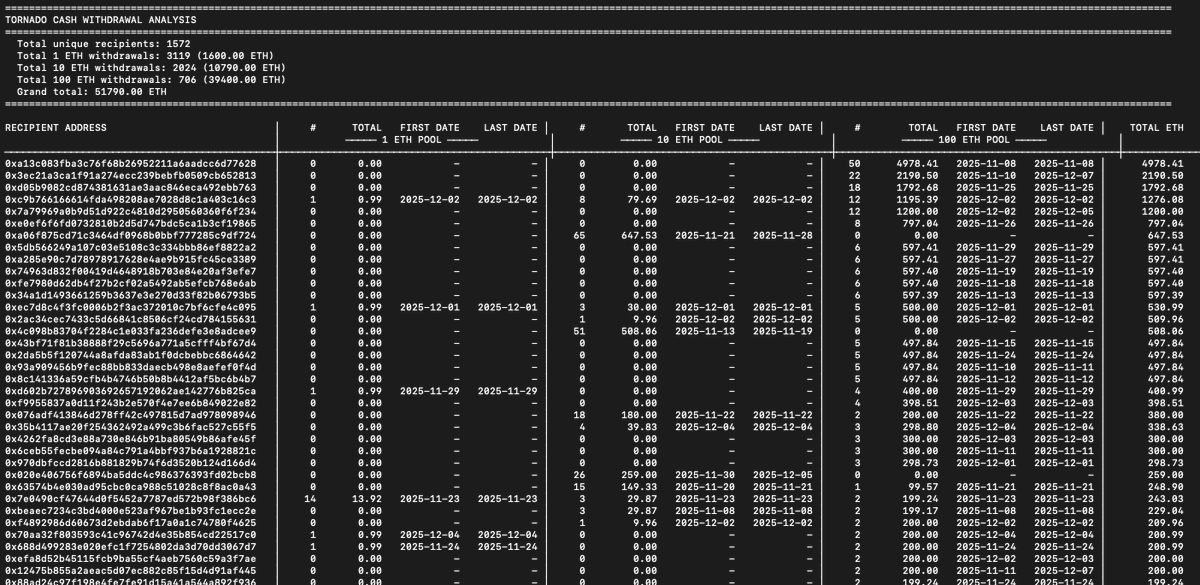
Task: Click address starting with 0xd05b9082cd874381
Action: pyautogui.click(x=131, y=188)
